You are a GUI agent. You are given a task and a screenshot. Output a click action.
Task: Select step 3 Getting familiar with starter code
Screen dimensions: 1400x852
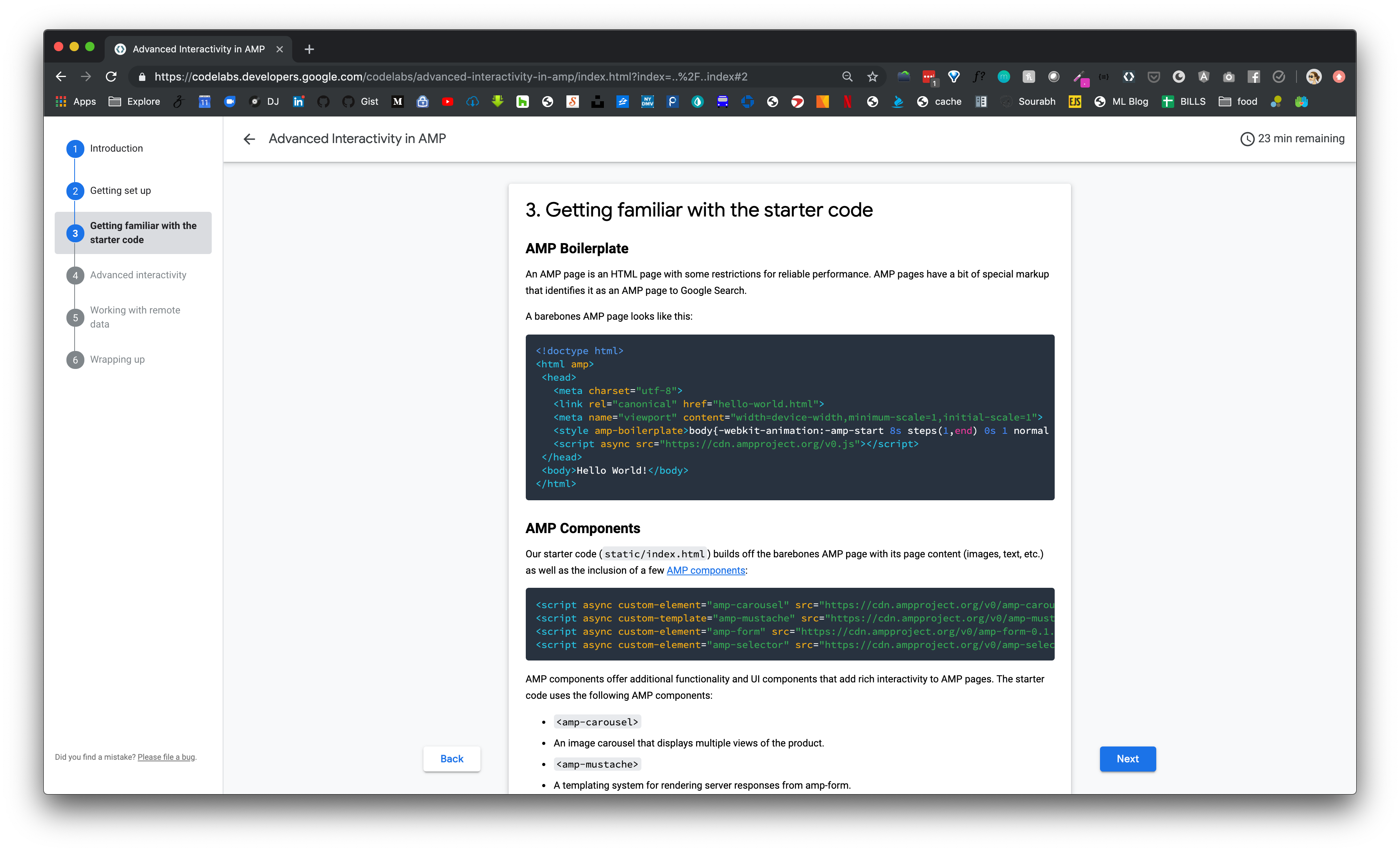tap(133, 233)
